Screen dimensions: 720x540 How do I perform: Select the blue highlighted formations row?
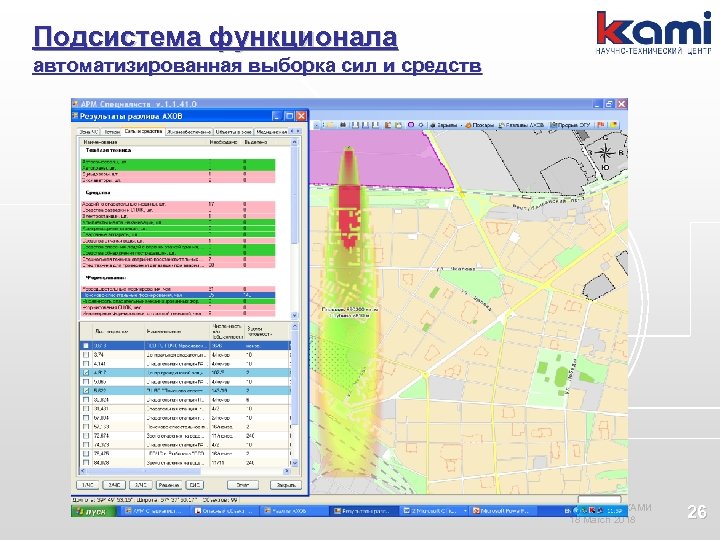tap(178, 295)
